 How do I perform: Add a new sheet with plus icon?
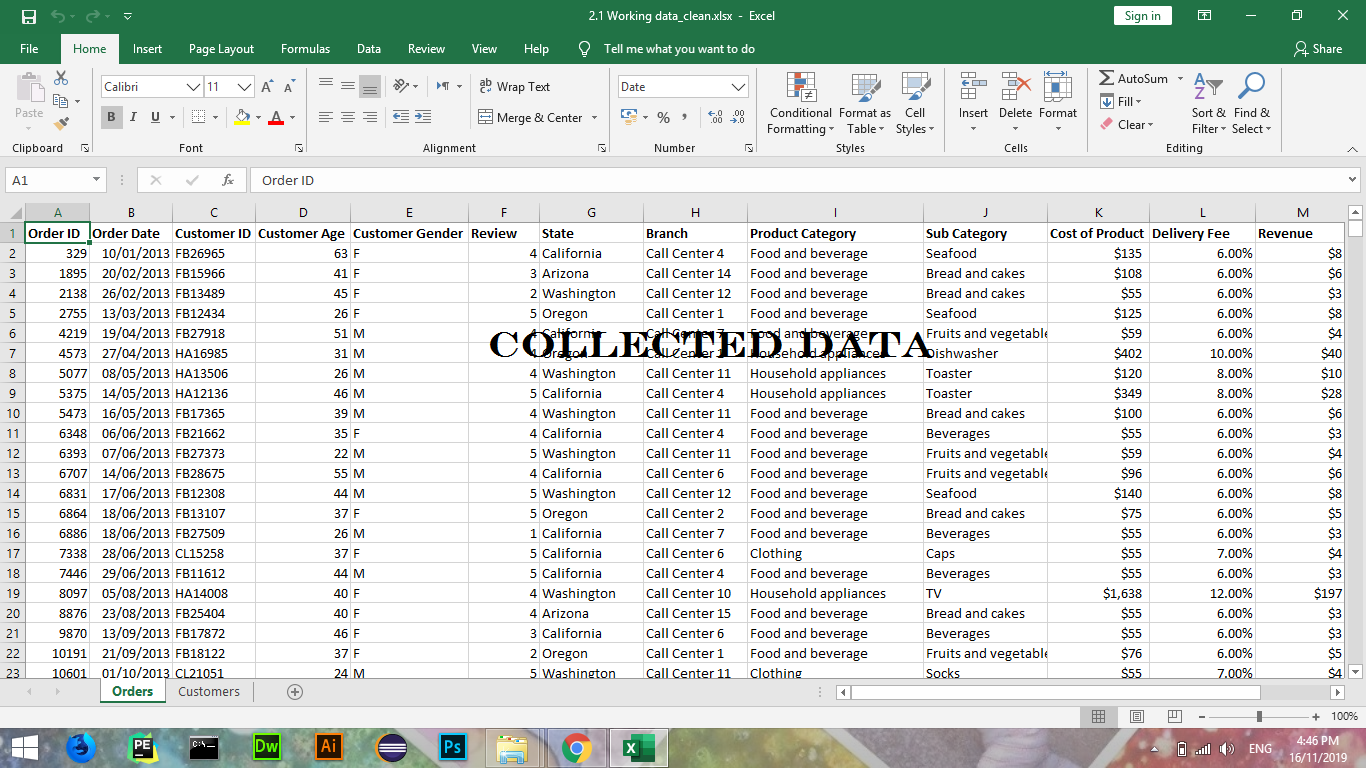click(294, 692)
